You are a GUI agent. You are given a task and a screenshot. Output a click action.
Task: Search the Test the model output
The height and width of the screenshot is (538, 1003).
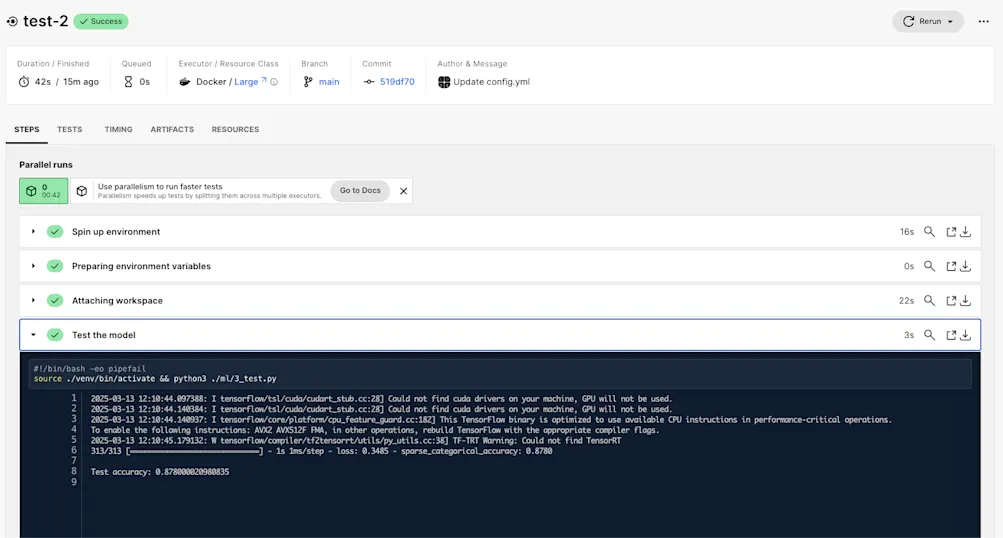[x=929, y=335]
